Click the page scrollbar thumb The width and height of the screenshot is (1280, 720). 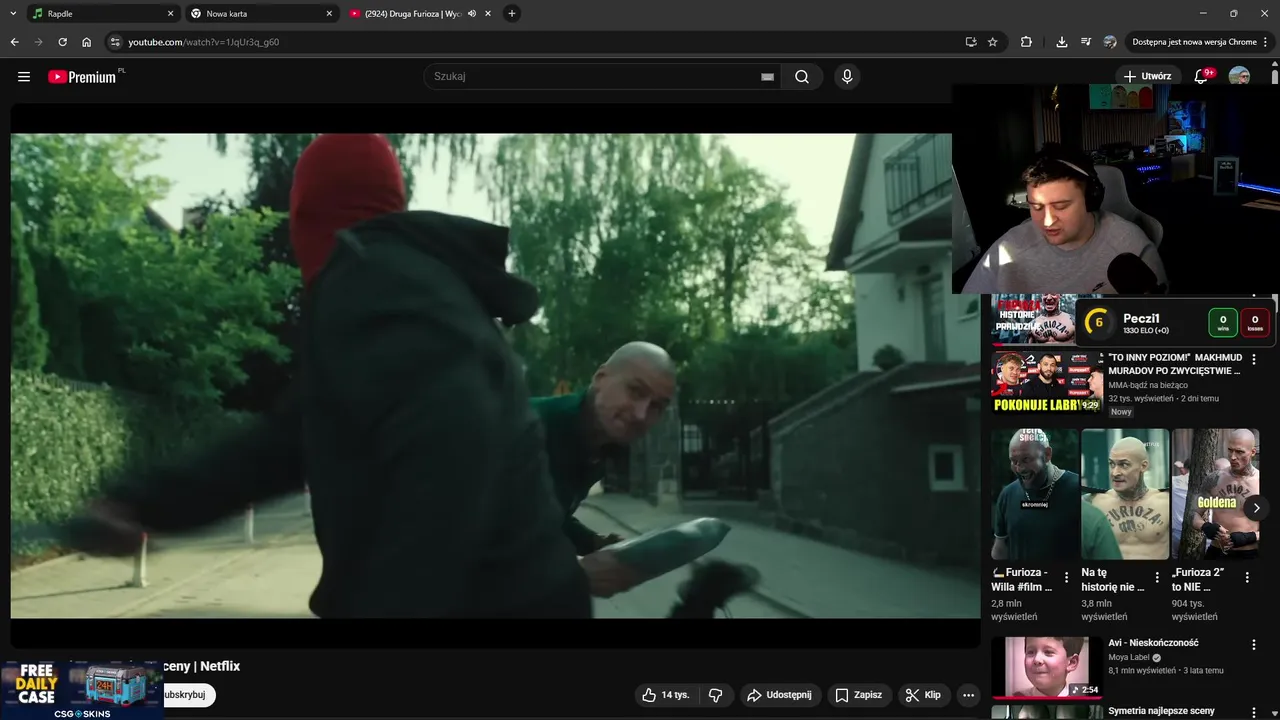click(x=1275, y=76)
